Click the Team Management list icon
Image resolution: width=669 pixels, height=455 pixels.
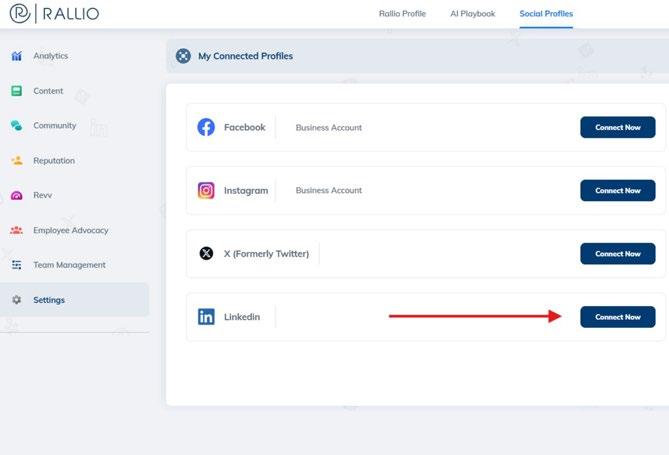pos(17,265)
